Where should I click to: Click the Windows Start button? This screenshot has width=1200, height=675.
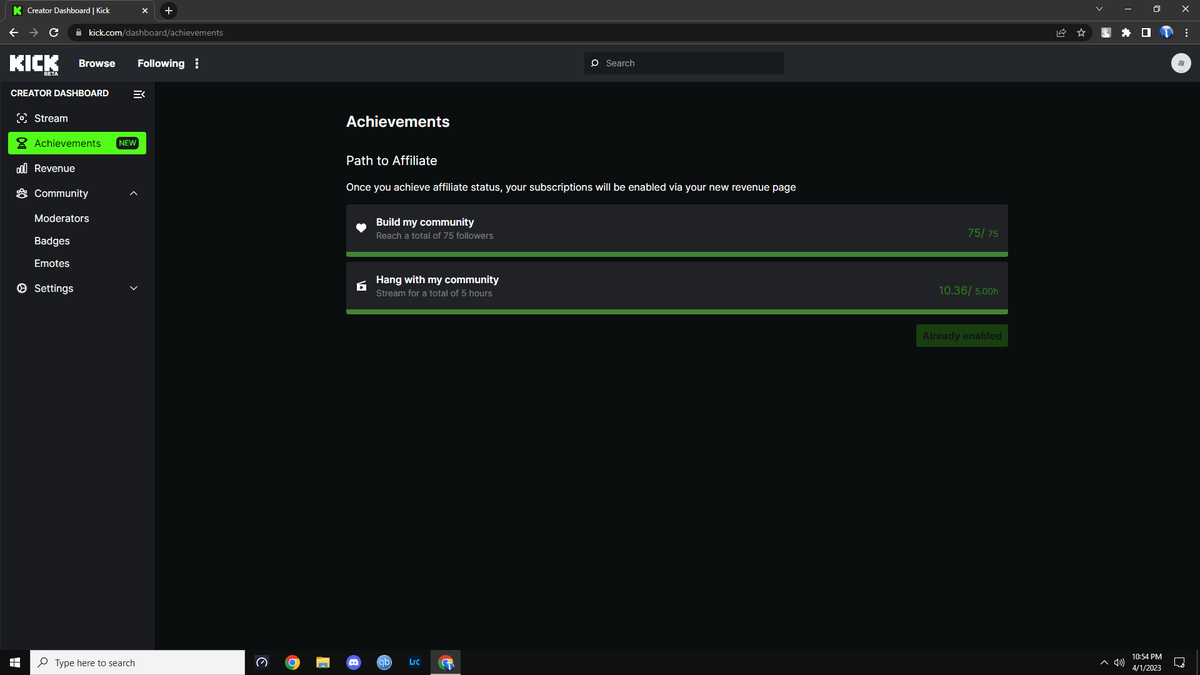pyautogui.click(x=15, y=662)
